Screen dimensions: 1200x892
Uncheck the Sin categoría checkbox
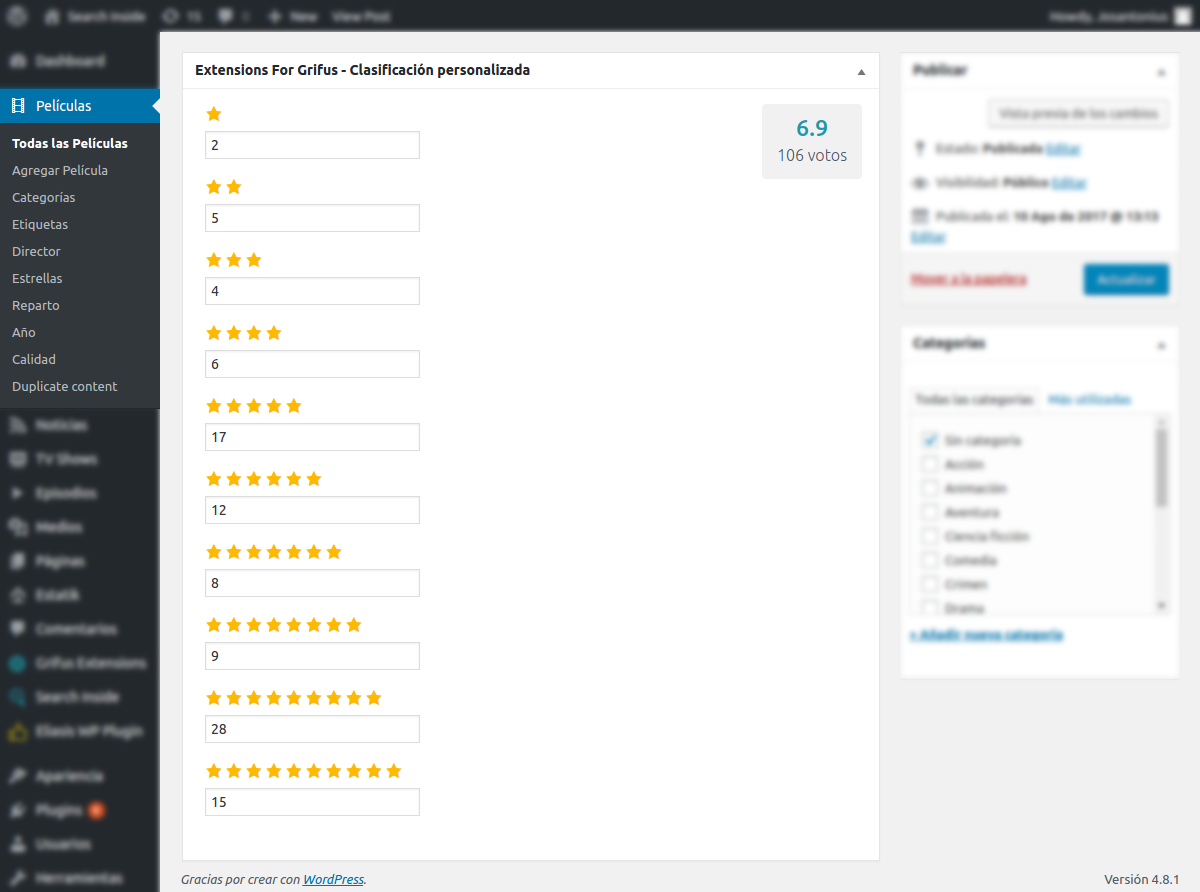[x=930, y=440]
